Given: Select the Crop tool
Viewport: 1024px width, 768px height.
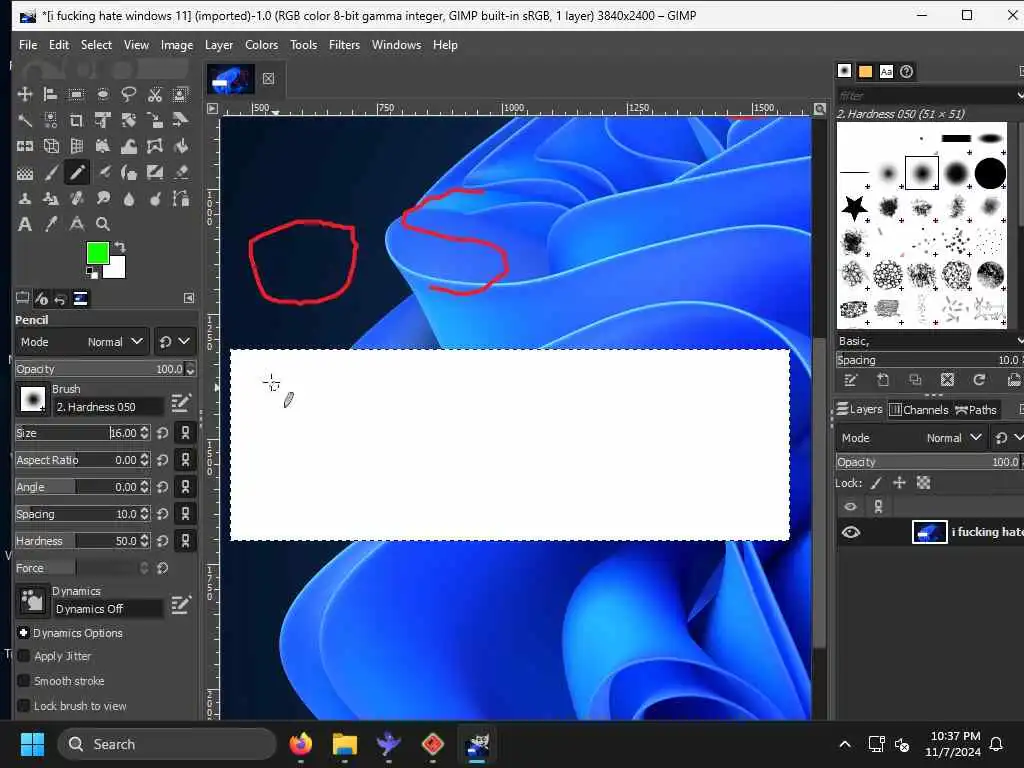Looking at the screenshot, I should [x=76, y=120].
